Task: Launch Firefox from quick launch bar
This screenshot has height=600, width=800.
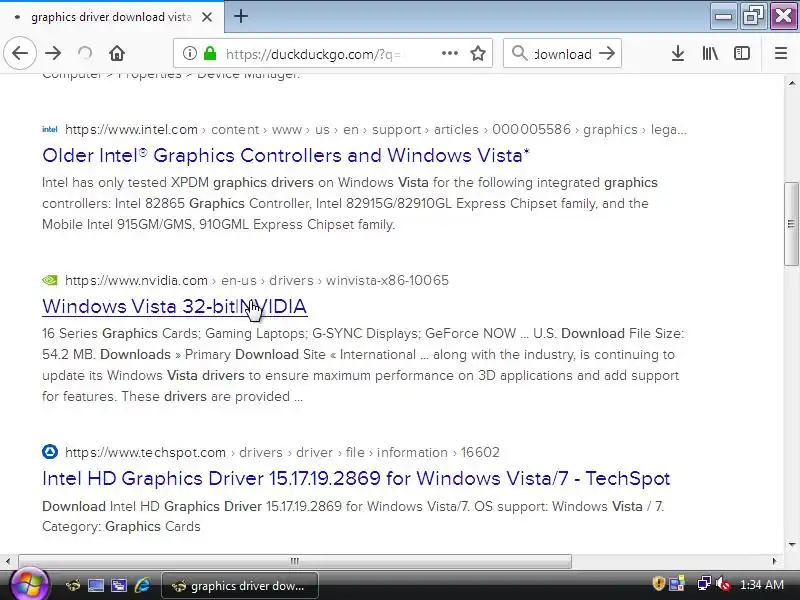Action: (x=72, y=586)
